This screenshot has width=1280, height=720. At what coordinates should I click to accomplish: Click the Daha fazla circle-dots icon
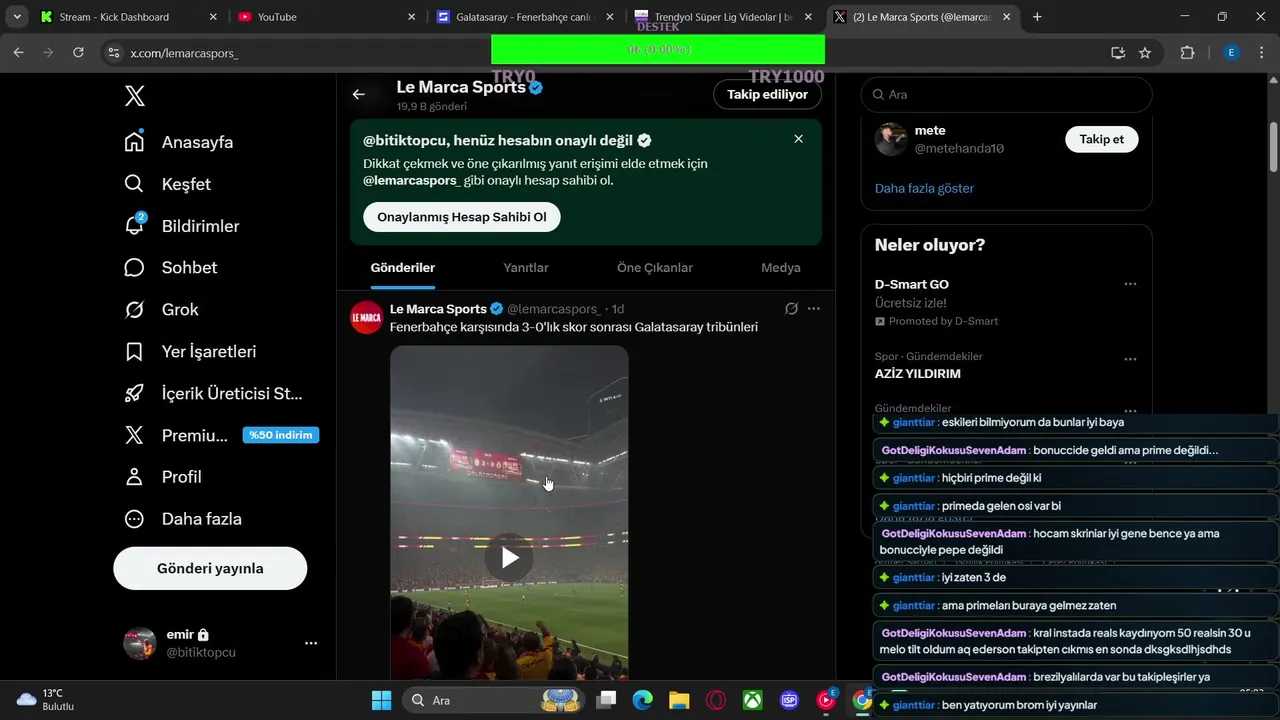tap(134, 519)
